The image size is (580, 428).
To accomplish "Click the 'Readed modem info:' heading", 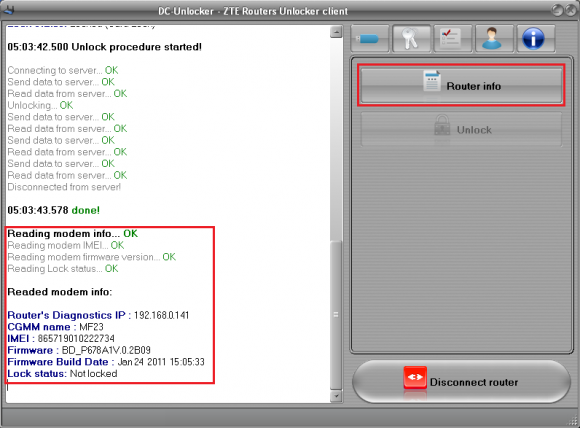I will (x=60, y=292).
